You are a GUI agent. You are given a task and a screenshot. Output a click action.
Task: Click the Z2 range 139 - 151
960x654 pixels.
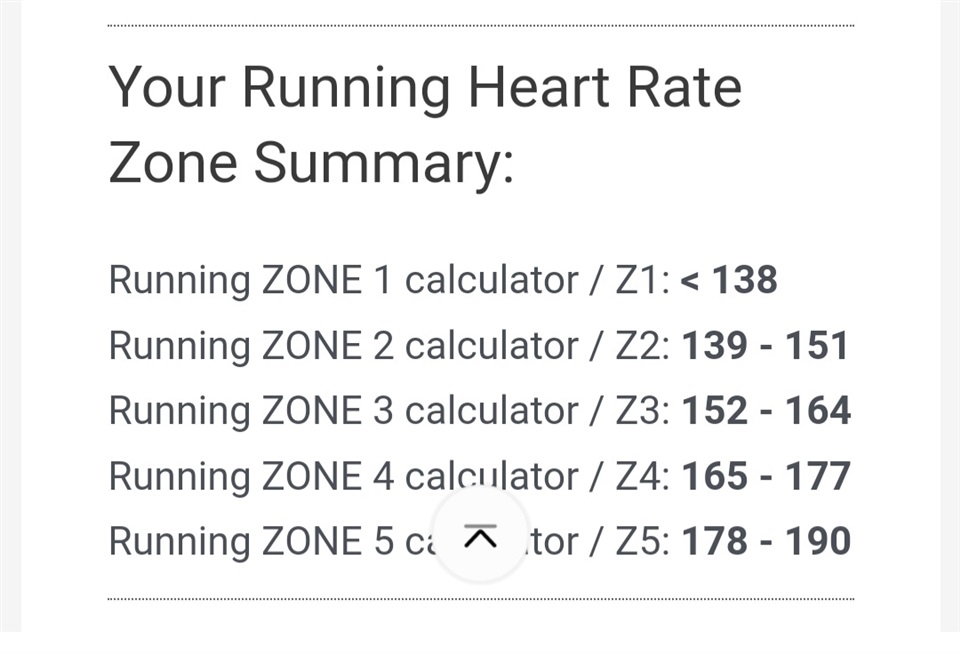(765, 345)
